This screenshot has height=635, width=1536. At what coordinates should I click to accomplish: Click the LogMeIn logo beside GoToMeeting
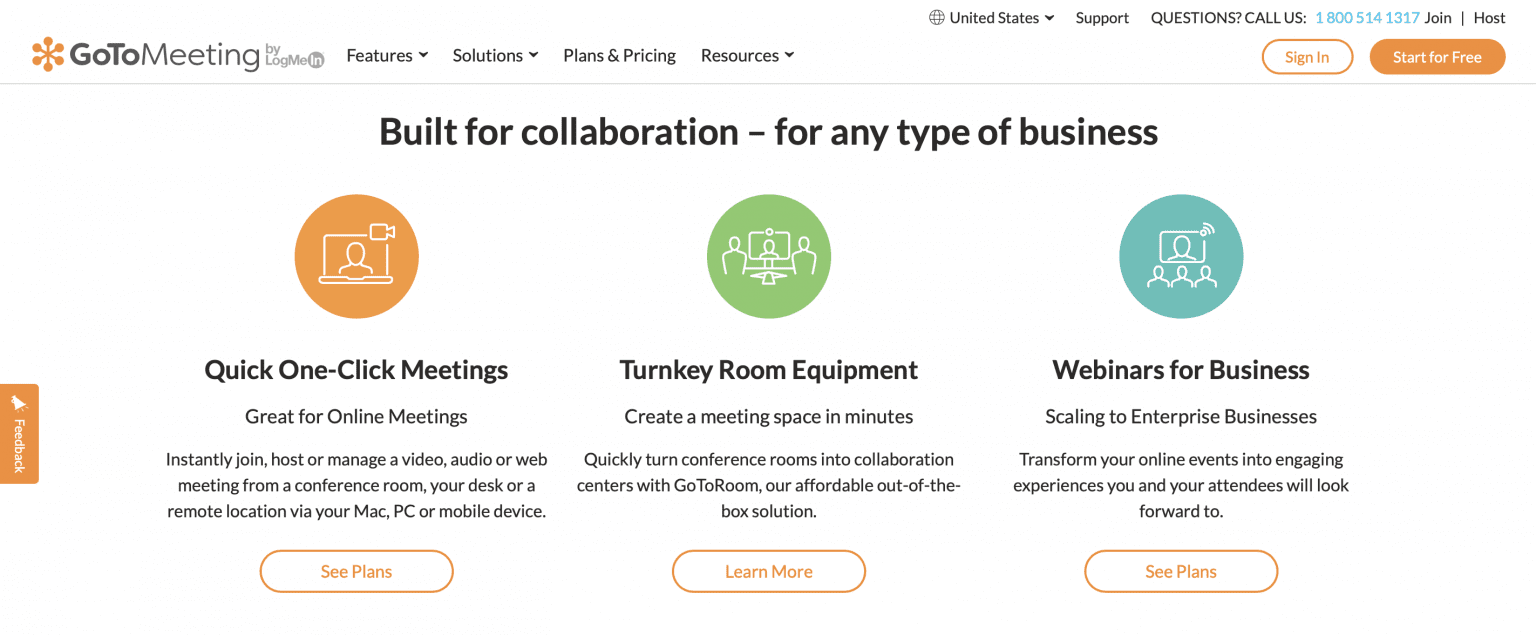292,58
